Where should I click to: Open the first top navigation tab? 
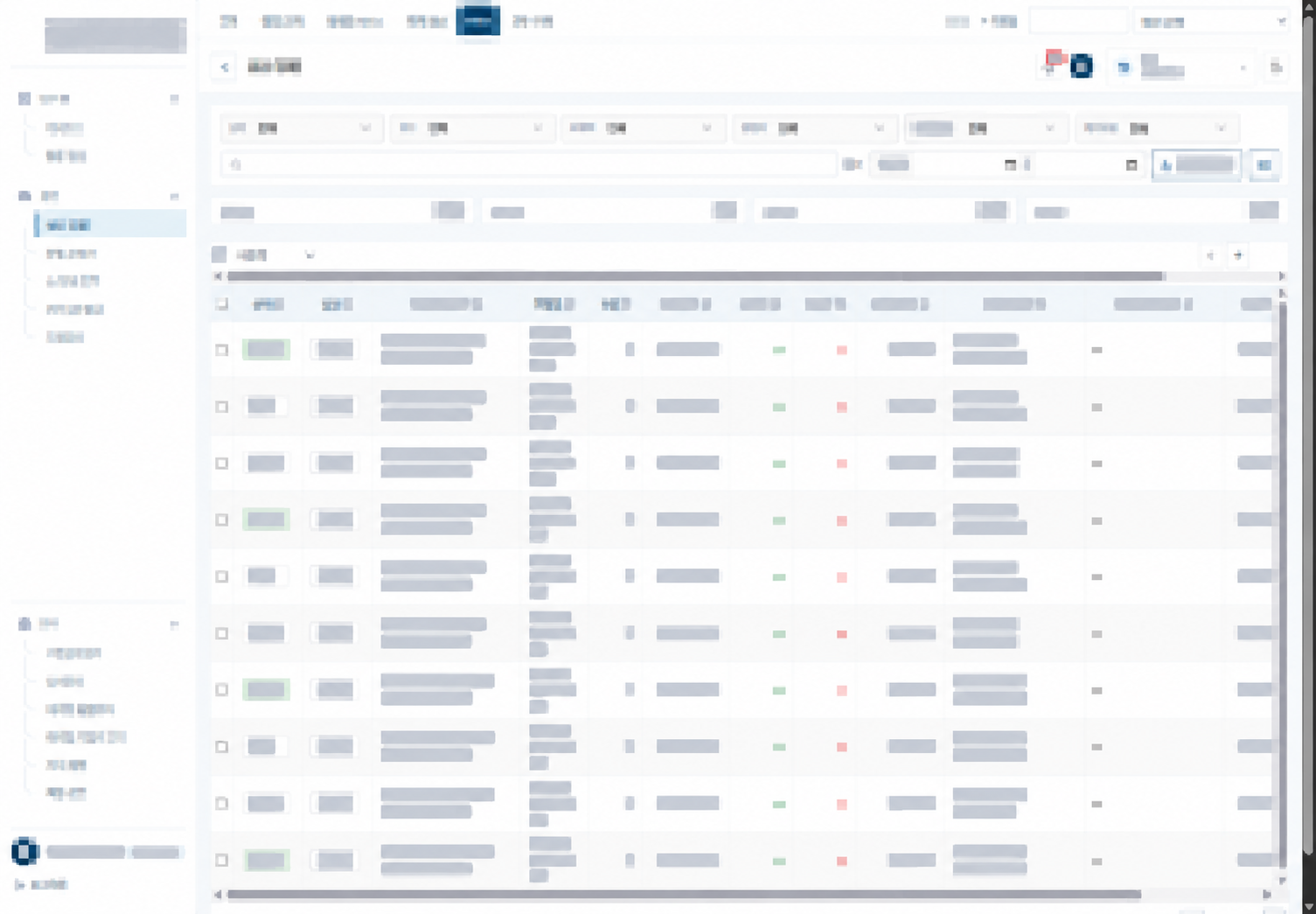[x=228, y=22]
